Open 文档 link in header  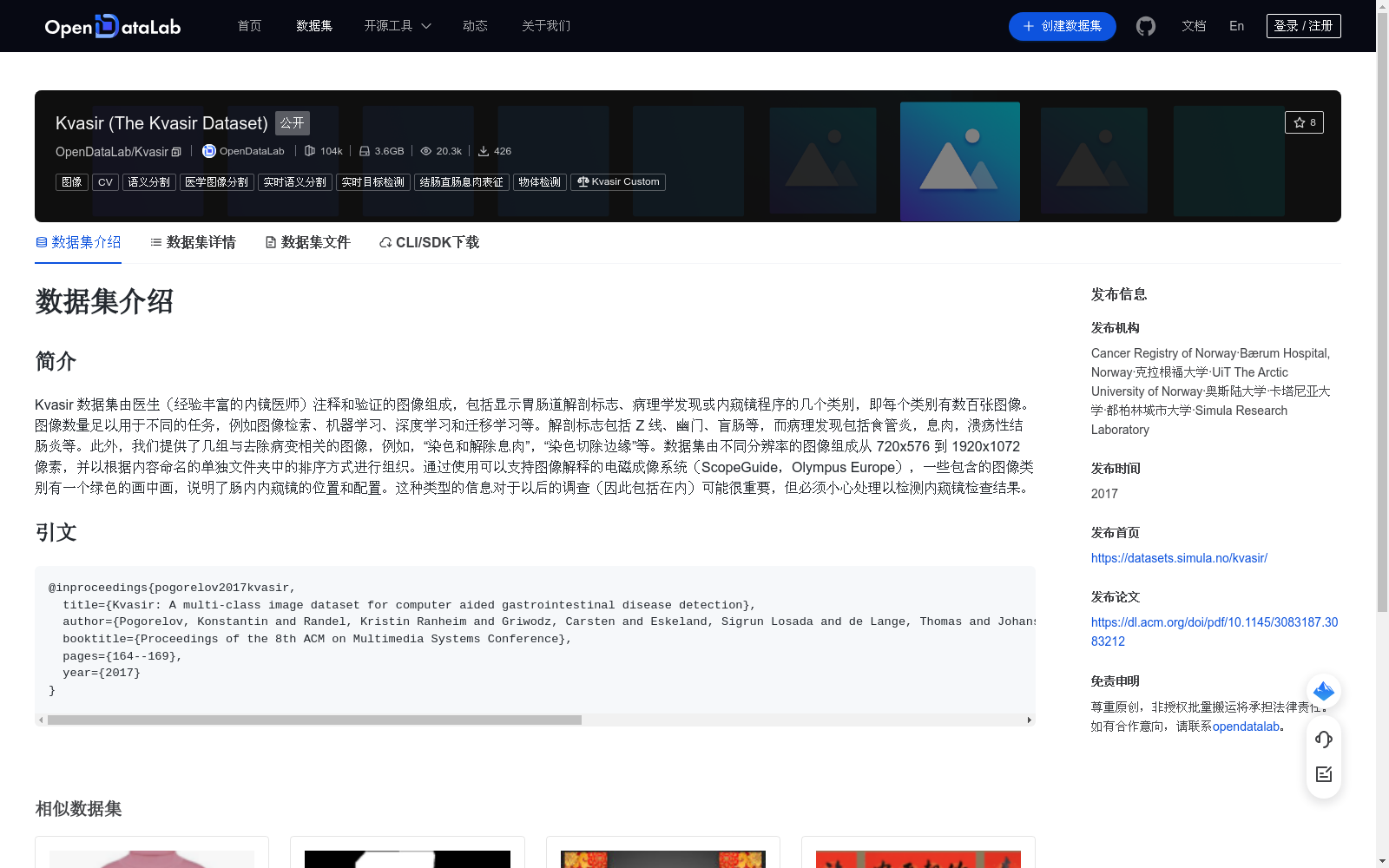[x=1194, y=26]
